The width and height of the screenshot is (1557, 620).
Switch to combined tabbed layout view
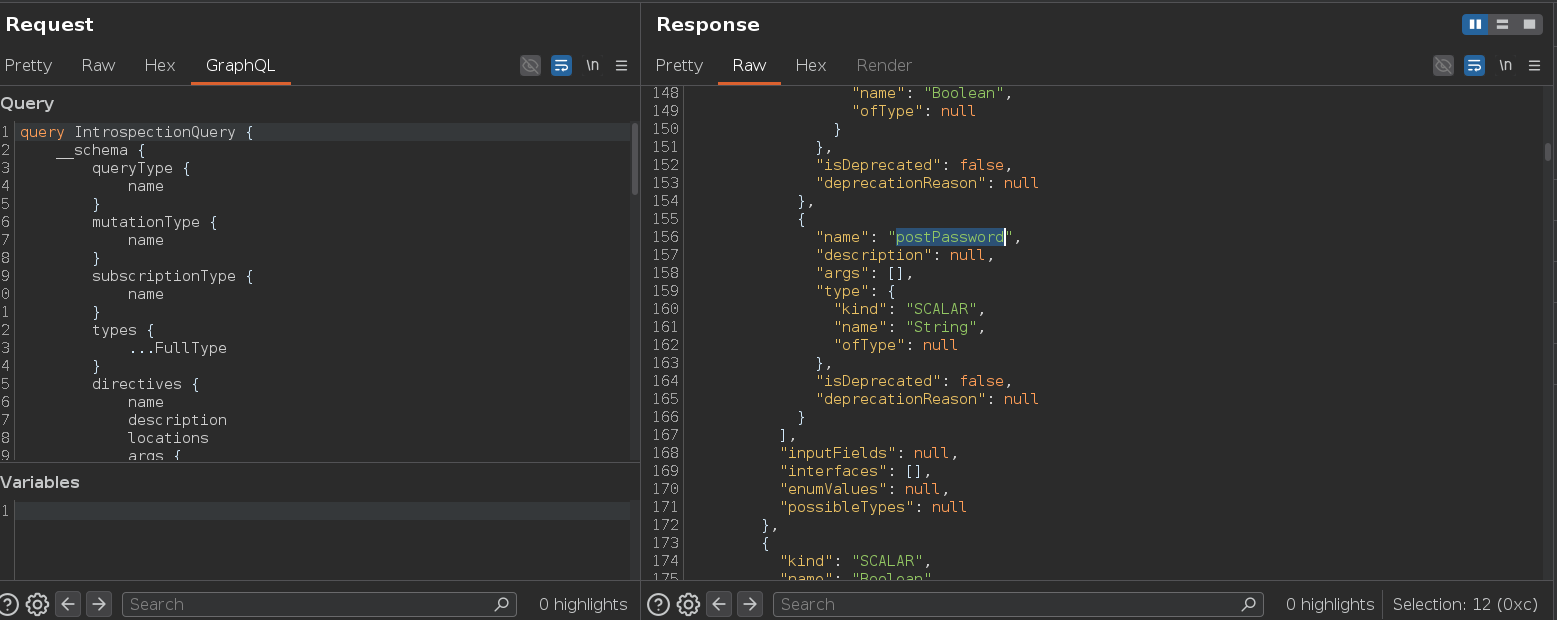click(x=1529, y=24)
